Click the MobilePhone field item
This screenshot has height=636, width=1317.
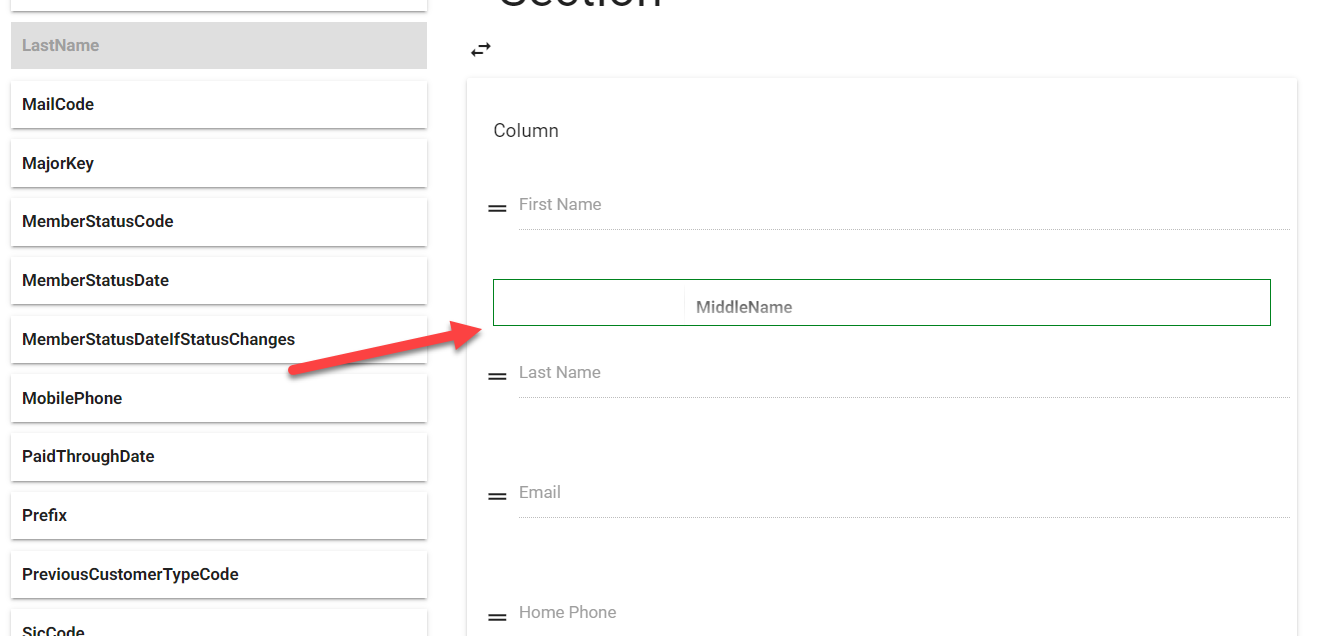(x=218, y=398)
